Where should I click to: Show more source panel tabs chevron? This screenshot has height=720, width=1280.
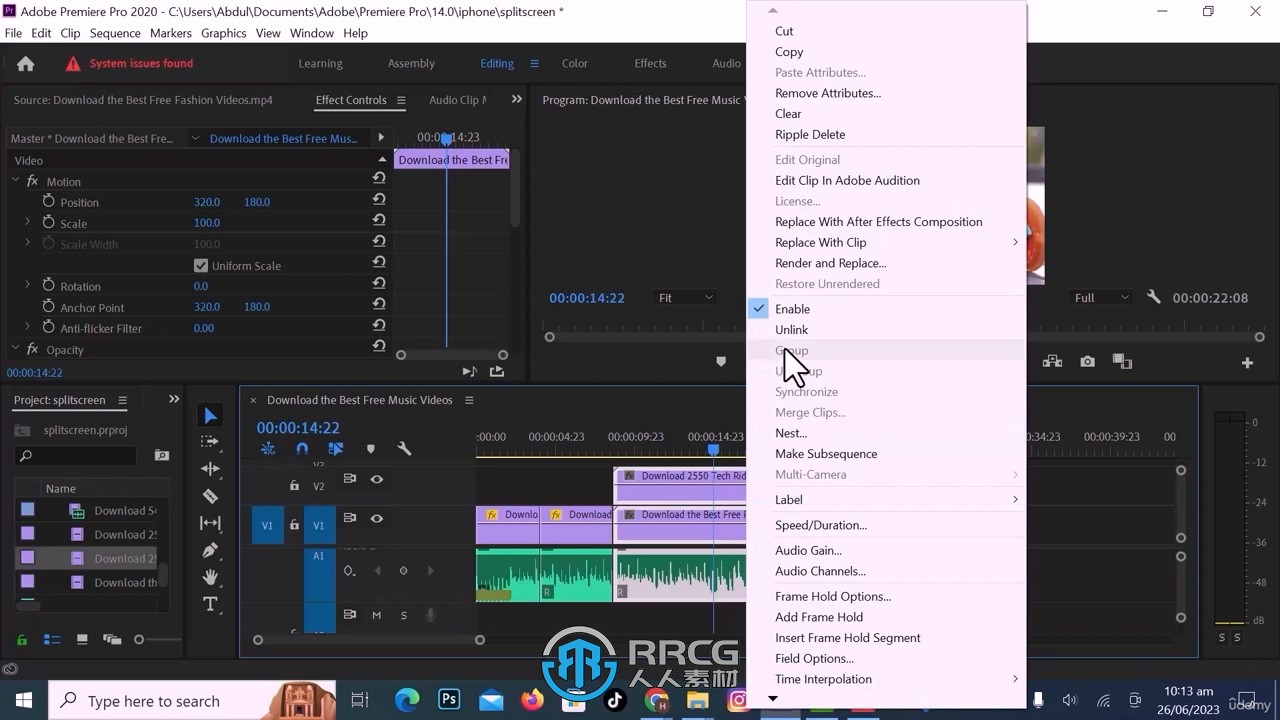[516, 99]
